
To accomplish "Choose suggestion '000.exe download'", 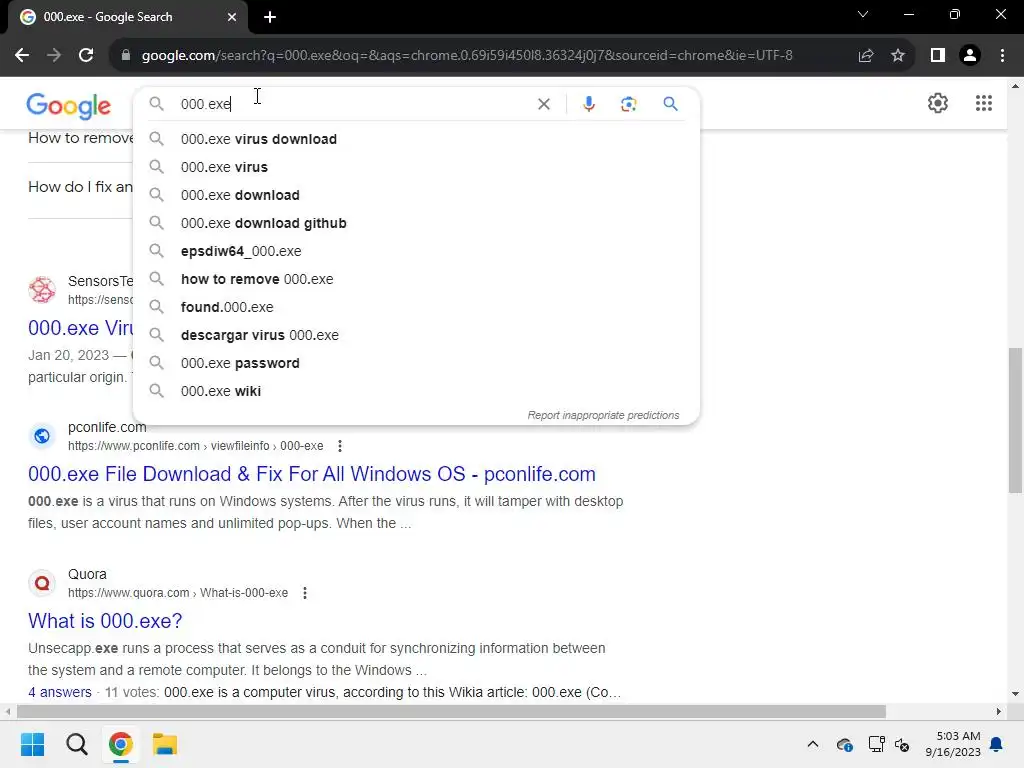I will click(416, 195).
